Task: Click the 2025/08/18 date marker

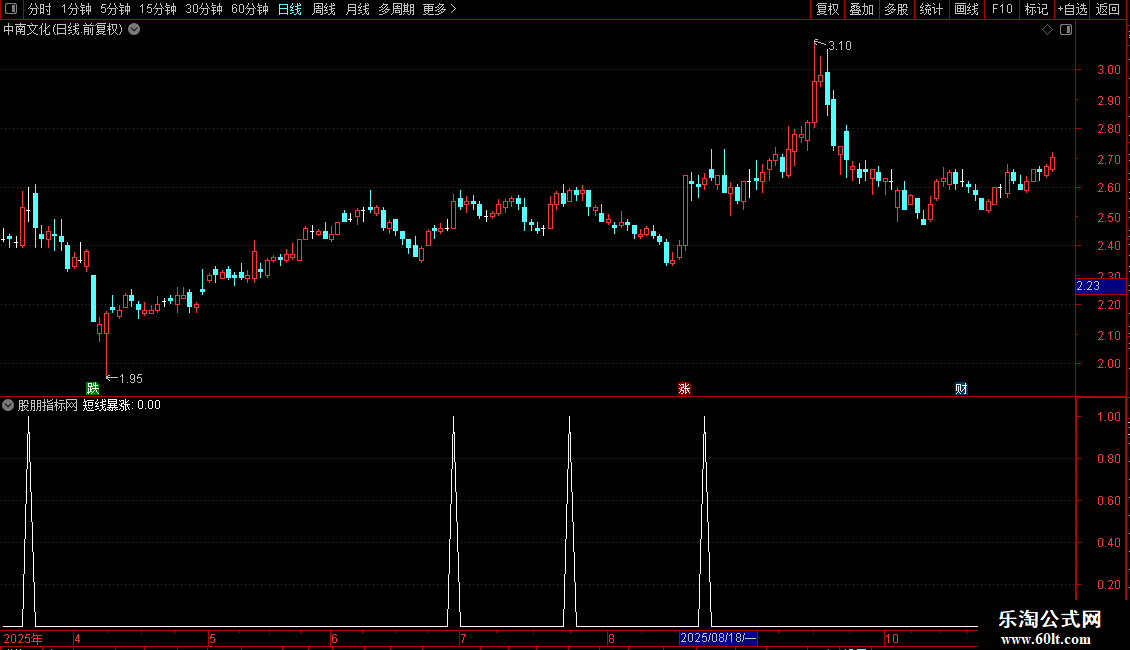Action: 718,638
